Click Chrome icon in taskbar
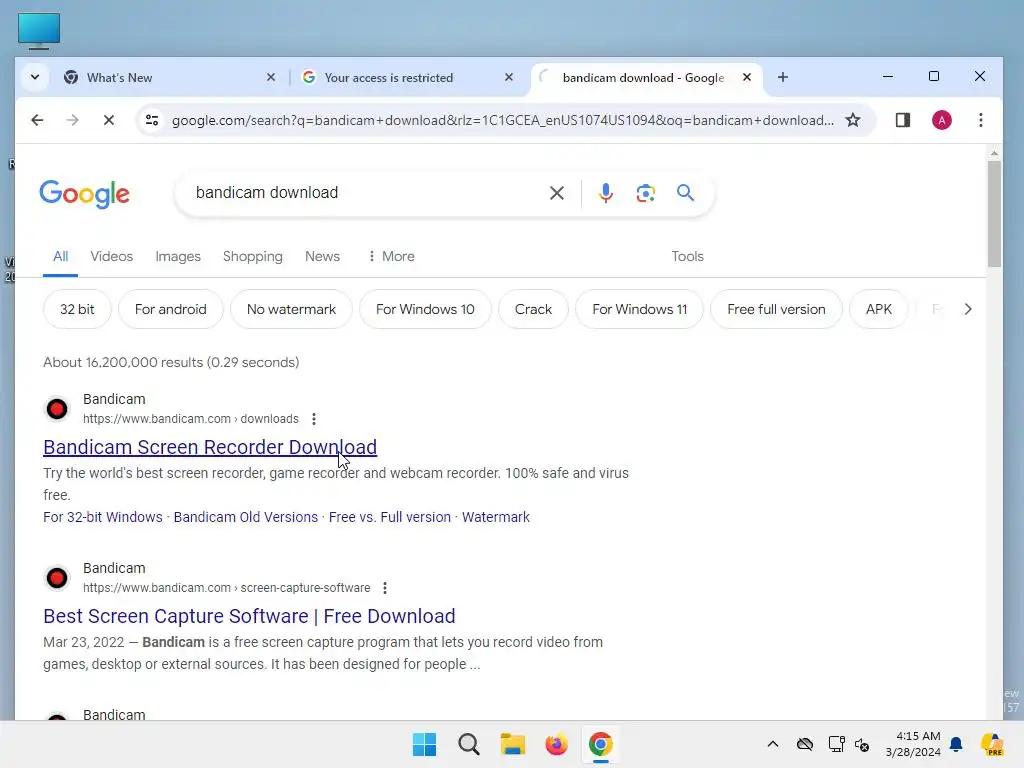This screenshot has height=768, width=1024. [x=601, y=744]
